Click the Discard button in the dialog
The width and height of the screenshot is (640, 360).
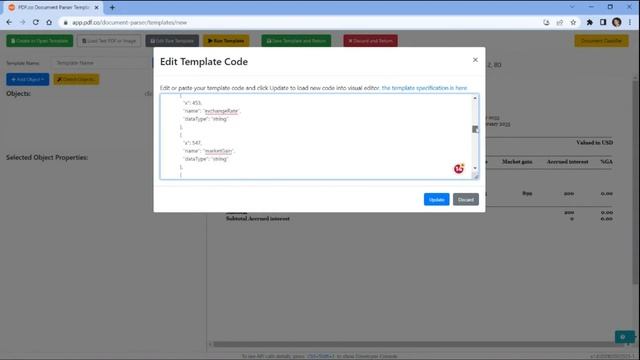[x=466, y=200]
